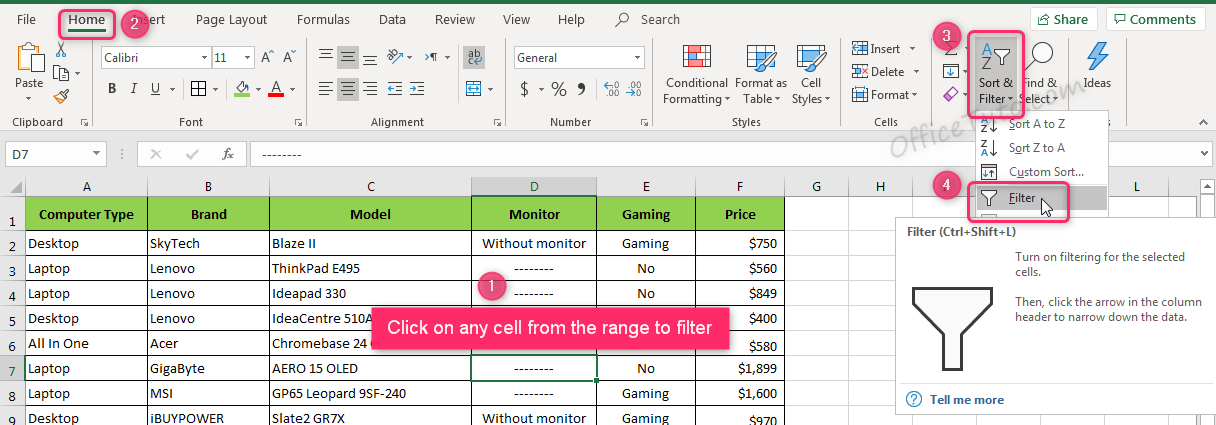The width and height of the screenshot is (1216, 425).
Task: Apply Comma Style format
Action: (x=582, y=90)
